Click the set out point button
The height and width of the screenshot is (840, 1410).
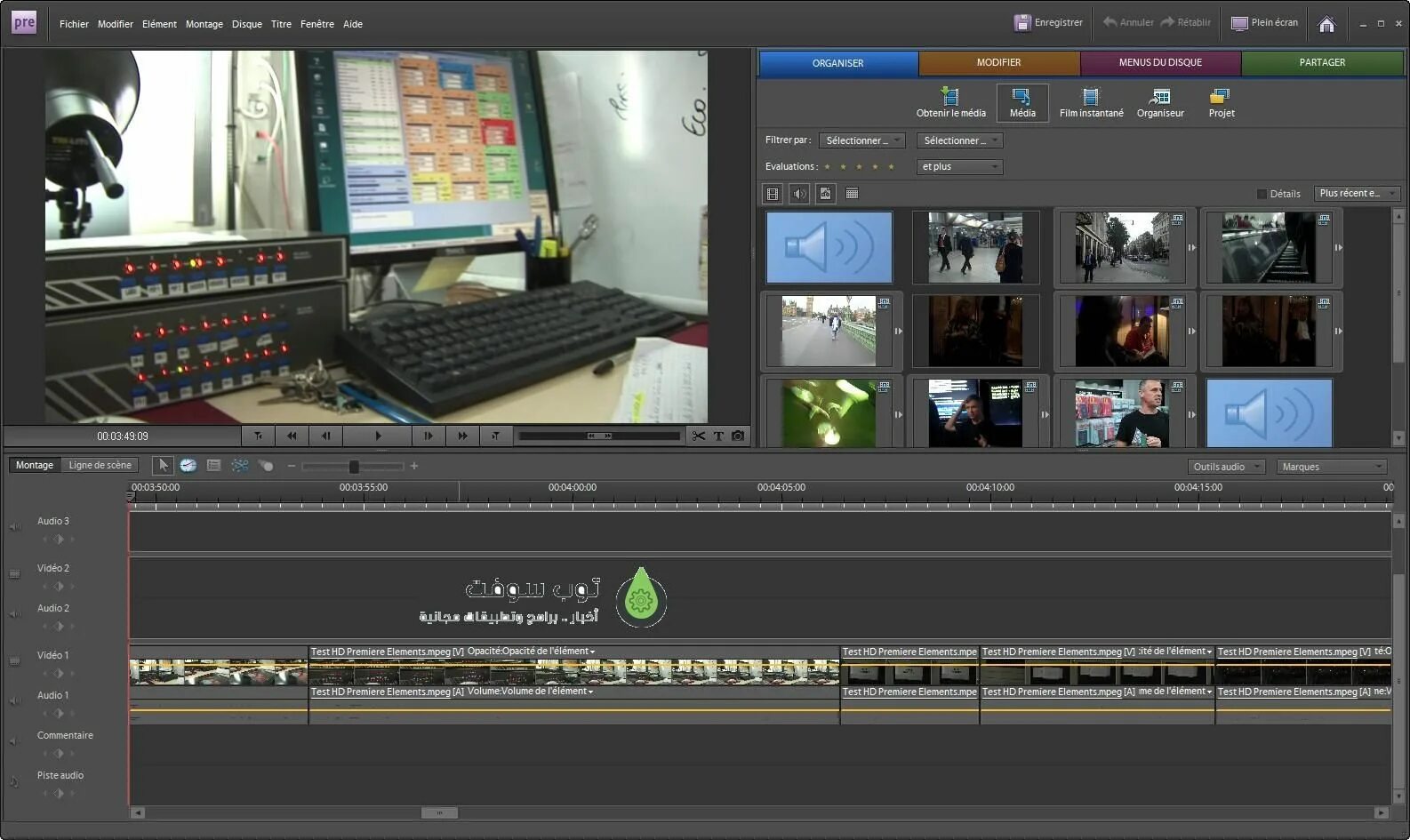click(x=495, y=436)
